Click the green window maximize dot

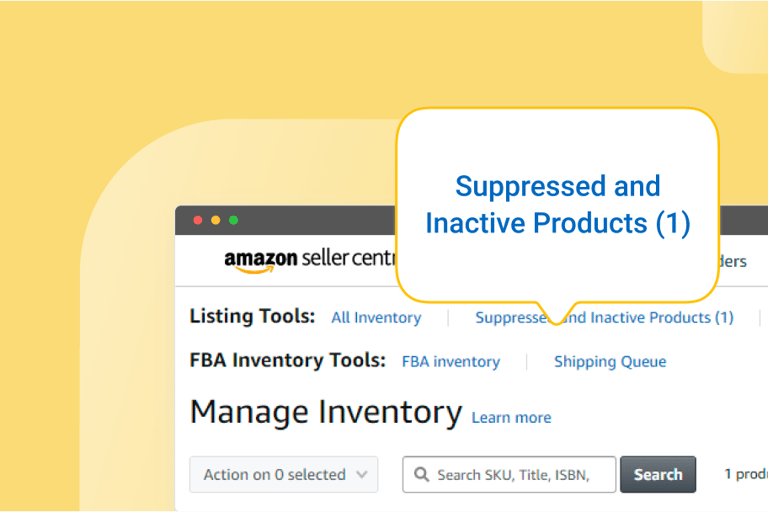[234, 220]
